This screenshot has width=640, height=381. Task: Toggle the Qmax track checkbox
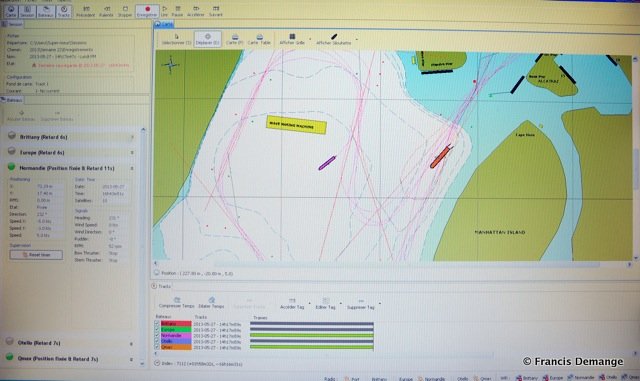tap(157, 347)
